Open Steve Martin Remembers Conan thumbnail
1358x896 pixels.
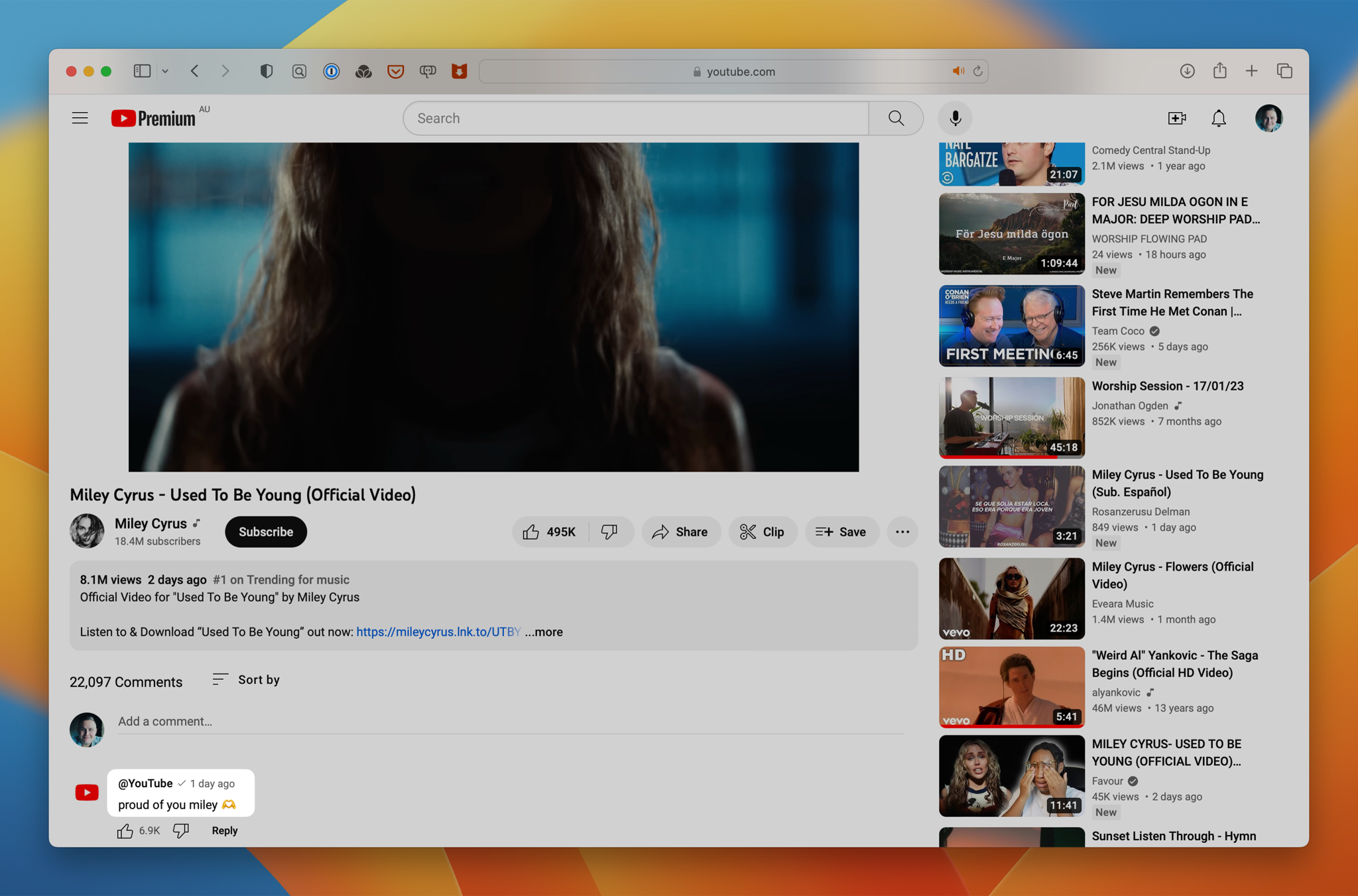(1011, 325)
